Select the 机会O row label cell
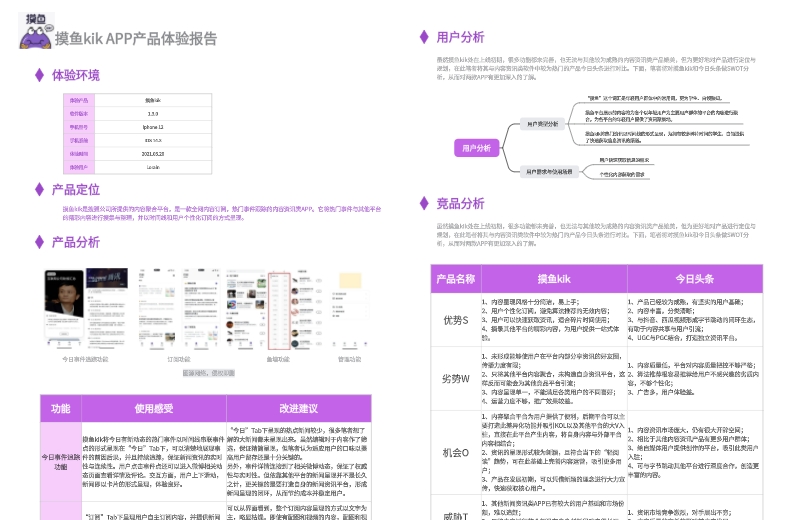Image resolution: width=800 pixels, height=520 pixels. click(x=455, y=452)
